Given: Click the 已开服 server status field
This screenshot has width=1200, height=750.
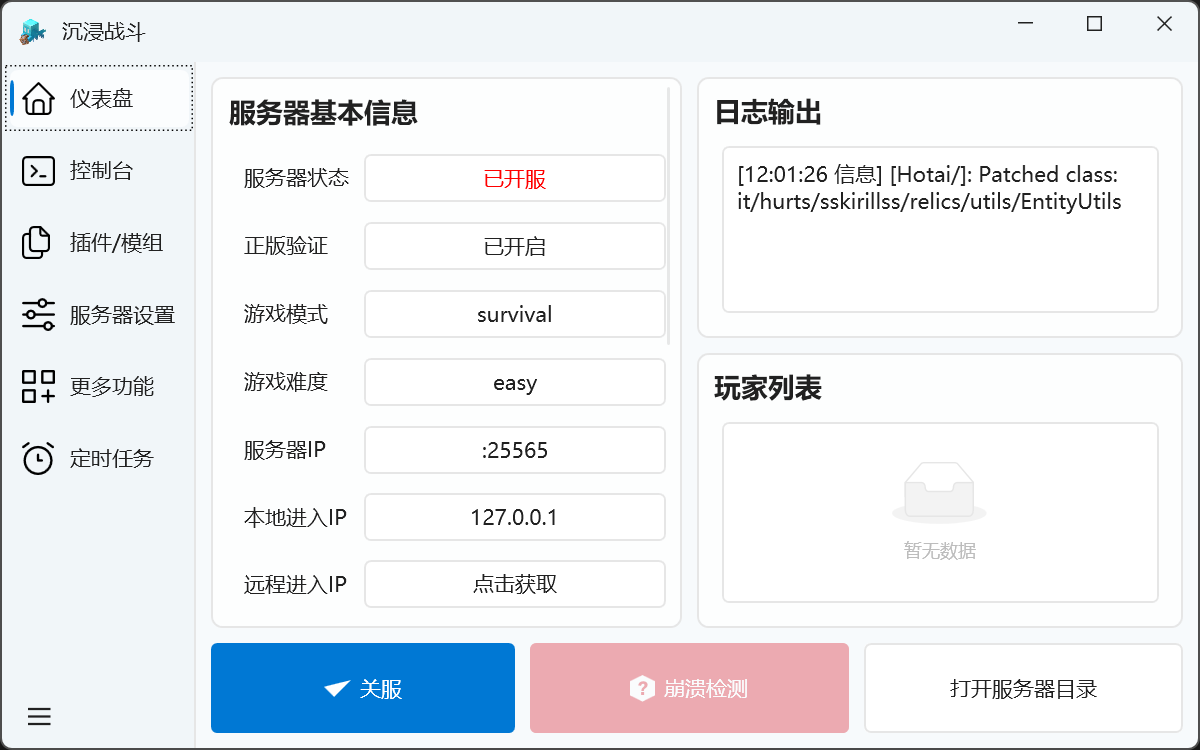Looking at the screenshot, I should [514, 179].
